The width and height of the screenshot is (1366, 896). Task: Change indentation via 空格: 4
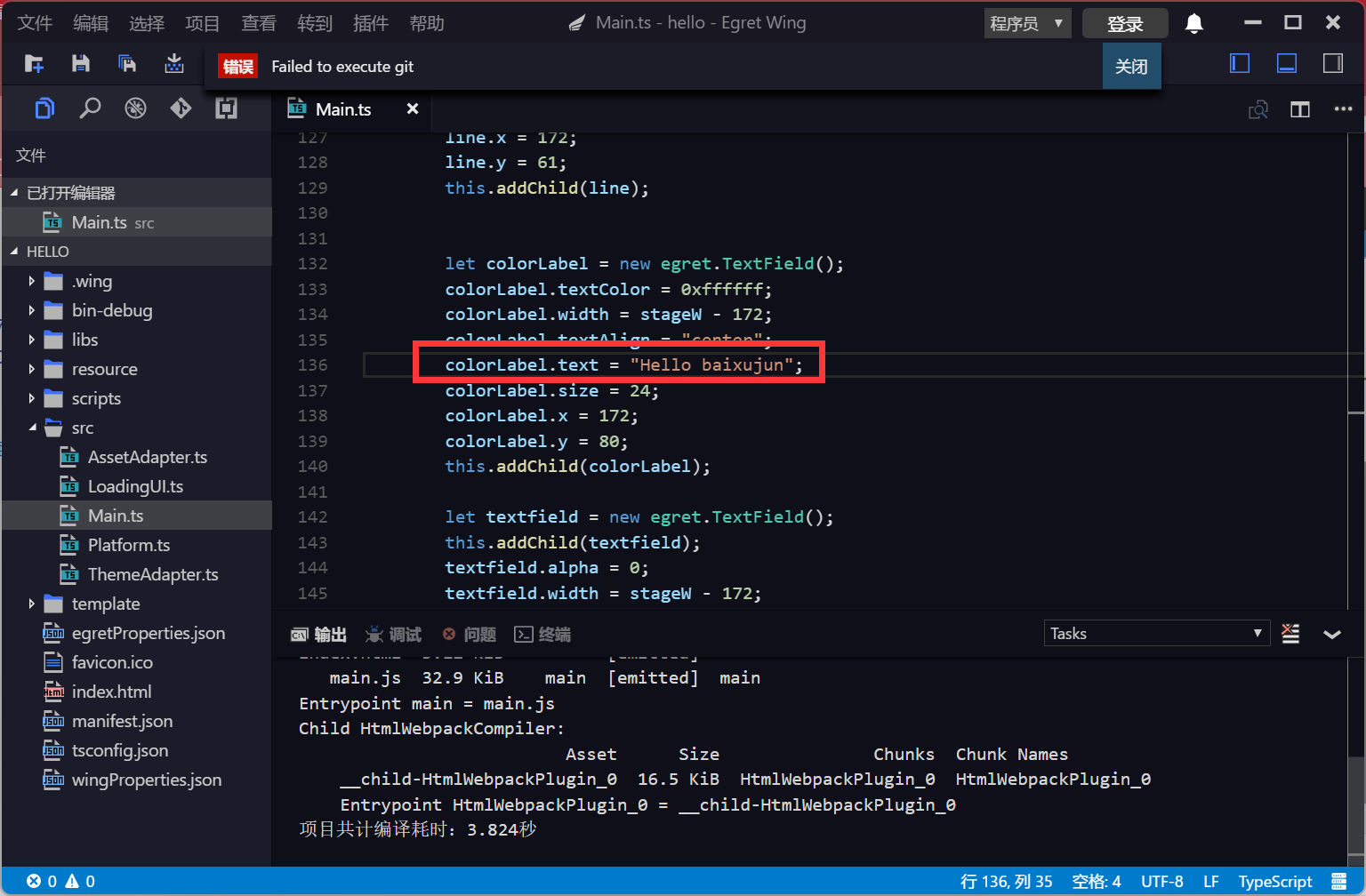(1097, 882)
